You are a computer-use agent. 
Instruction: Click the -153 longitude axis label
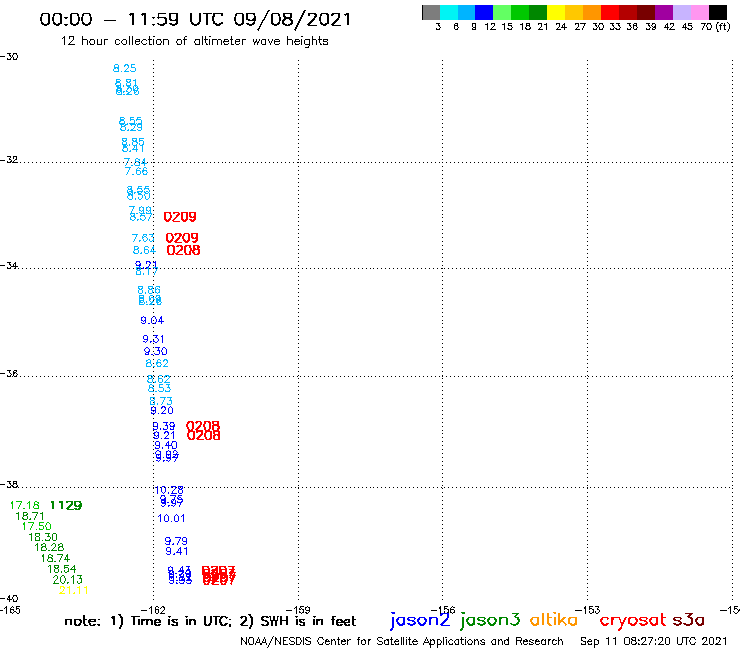click(x=588, y=610)
